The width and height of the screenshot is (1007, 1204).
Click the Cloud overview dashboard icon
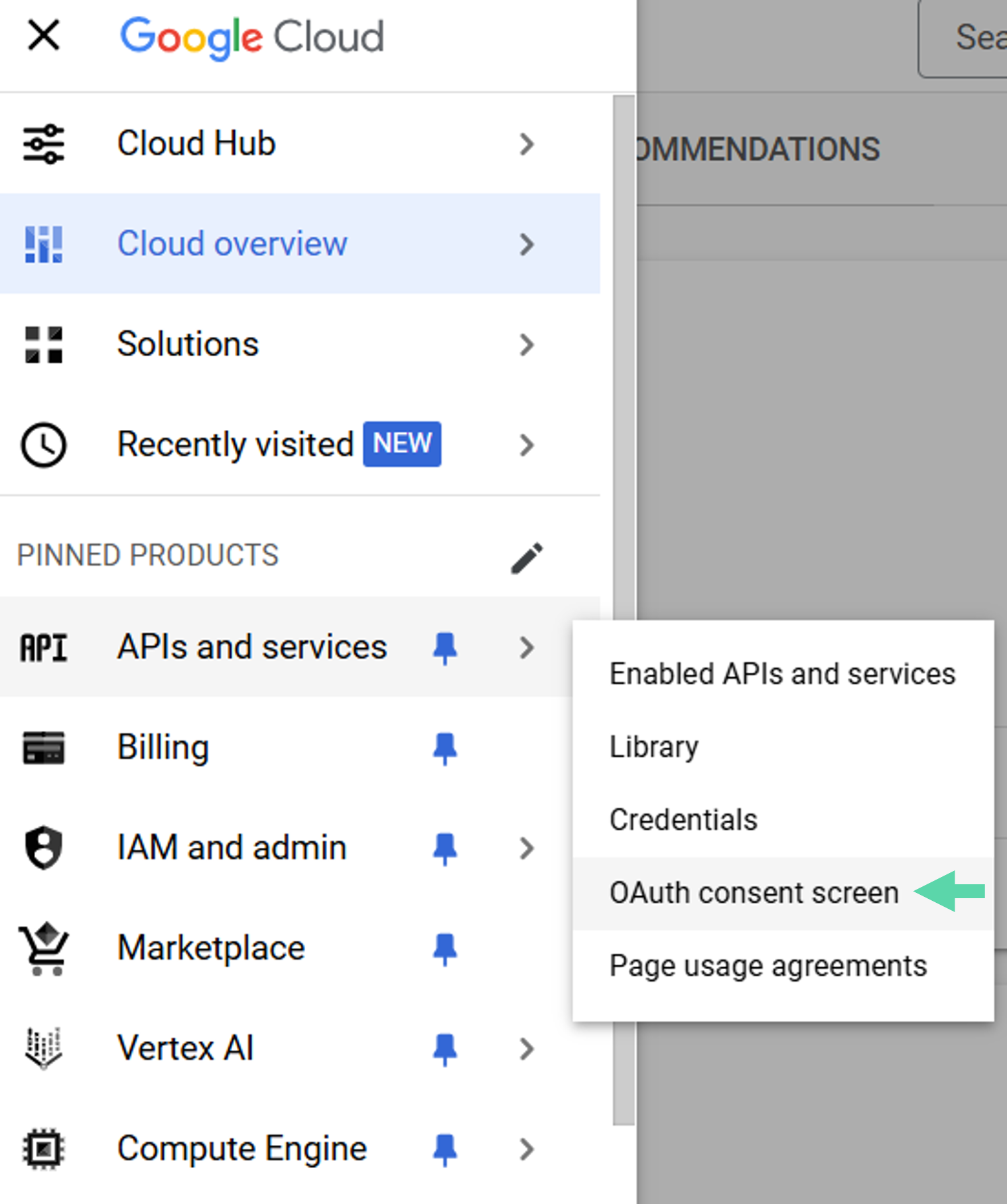(x=44, y=244)
